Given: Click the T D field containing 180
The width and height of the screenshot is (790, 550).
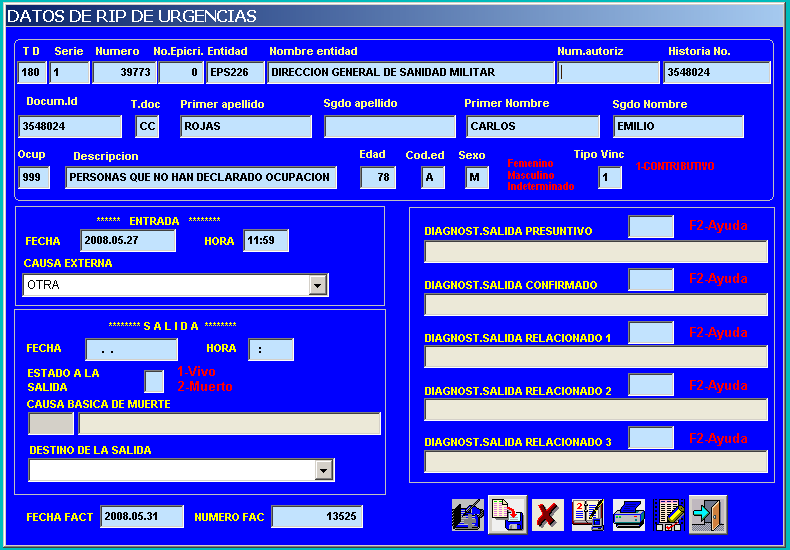Looking at the screenshot, I should pyautogui.click(x=32, y=73).
